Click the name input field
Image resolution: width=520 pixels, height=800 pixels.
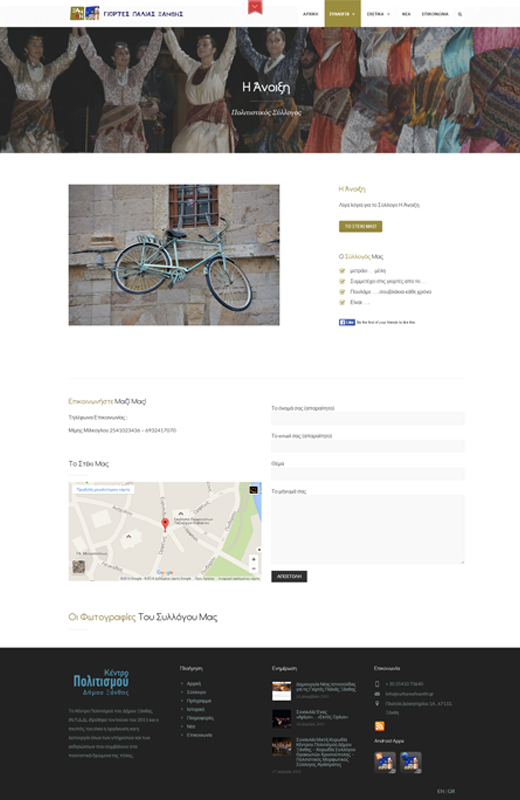(x=367, y=418)
